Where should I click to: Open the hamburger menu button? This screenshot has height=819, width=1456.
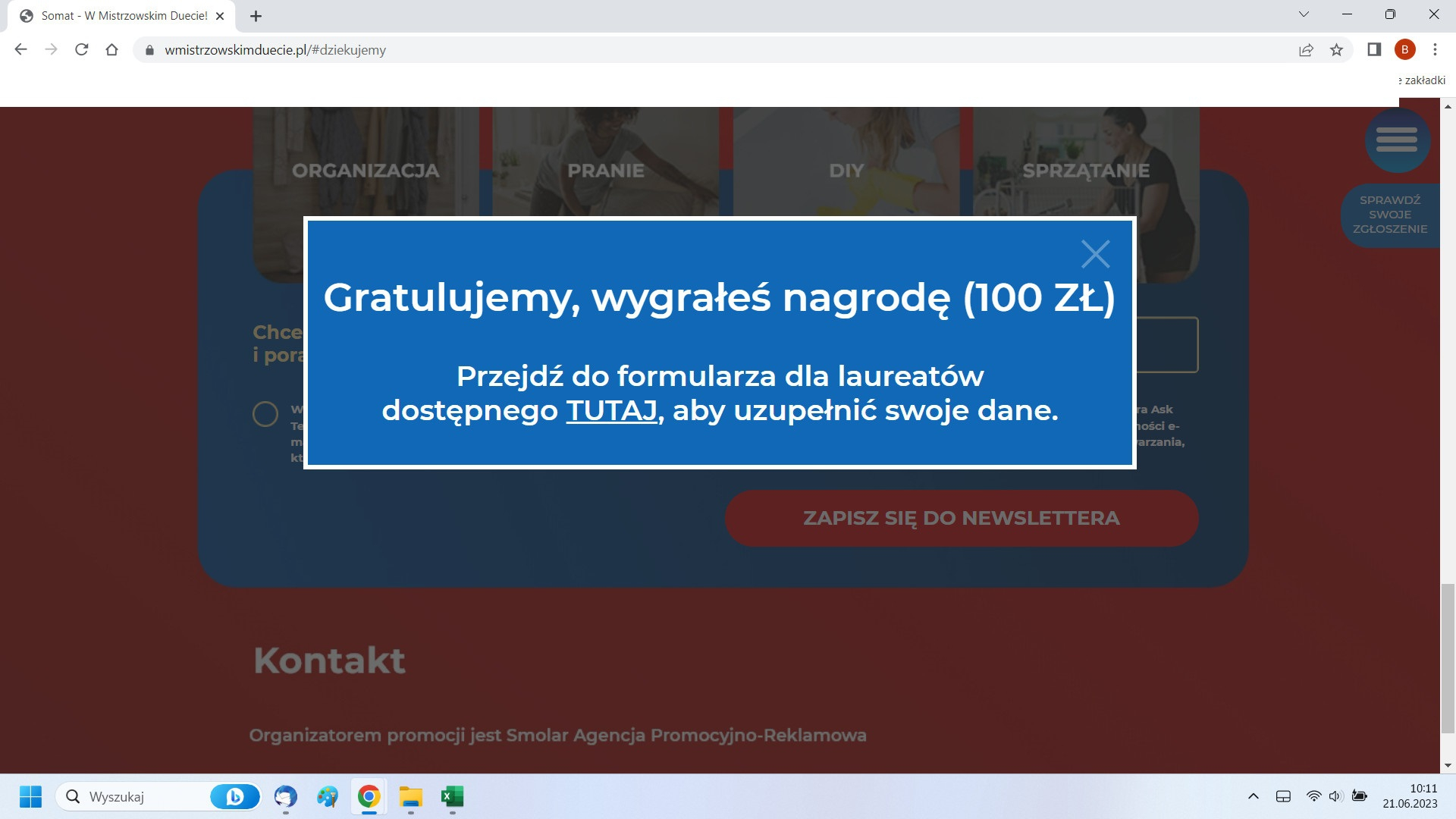[1396, 140]
